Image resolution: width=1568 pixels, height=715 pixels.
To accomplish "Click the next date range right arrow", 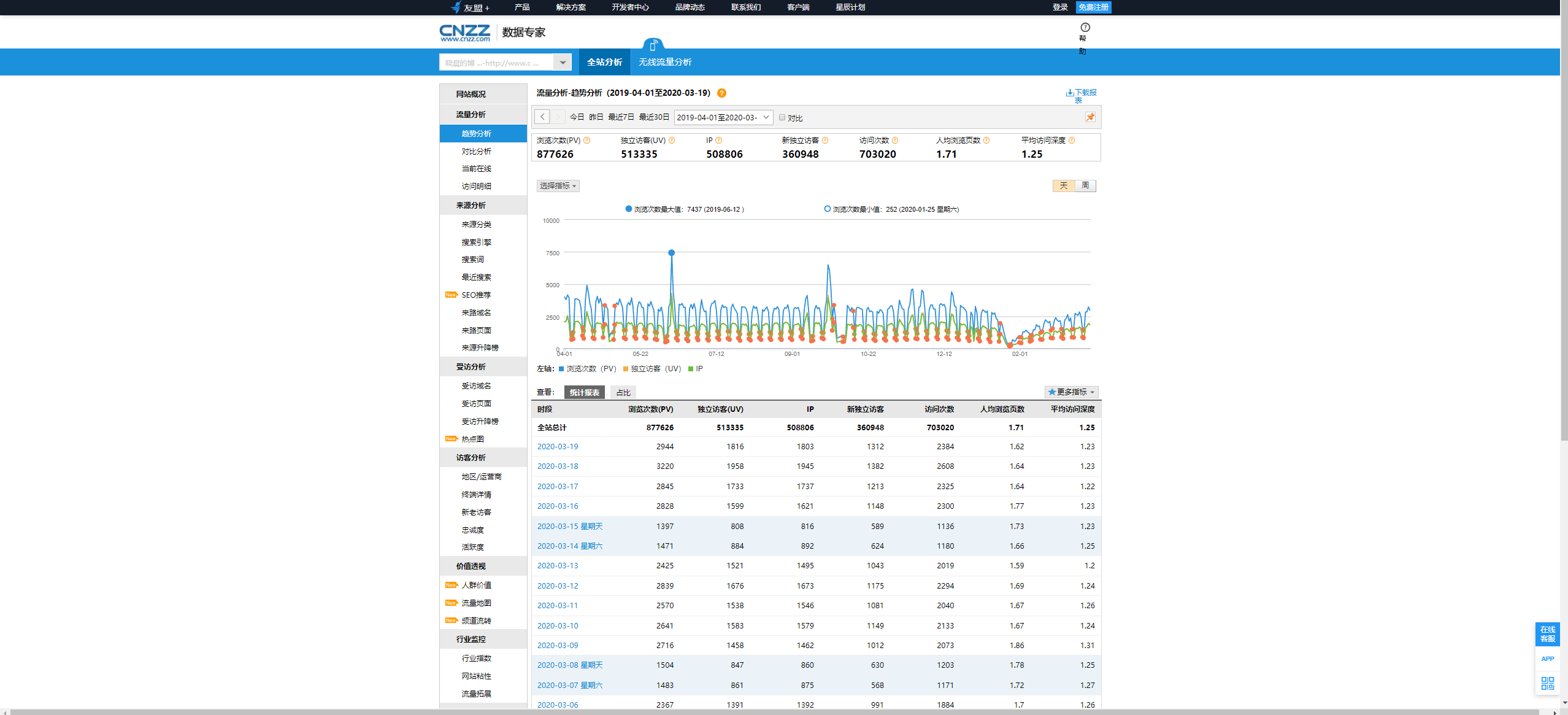I will pos(558,117).
